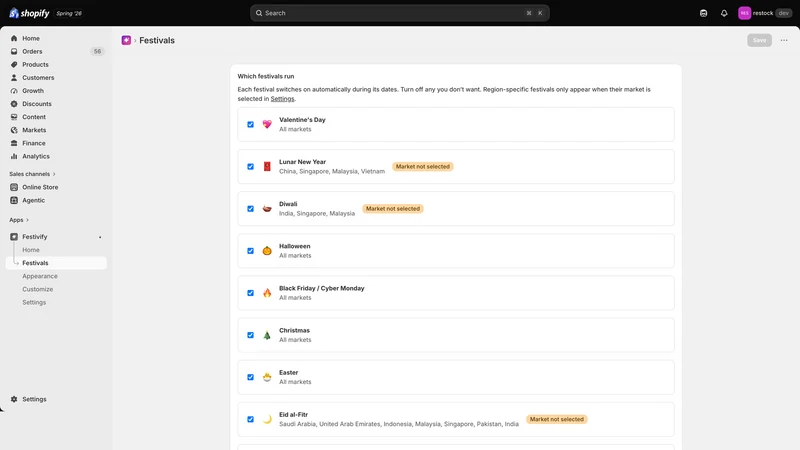Screen dimensions: 800x450
Task: Click the Festivals page title
Action: pyautogui.click(x=157, y=40)
